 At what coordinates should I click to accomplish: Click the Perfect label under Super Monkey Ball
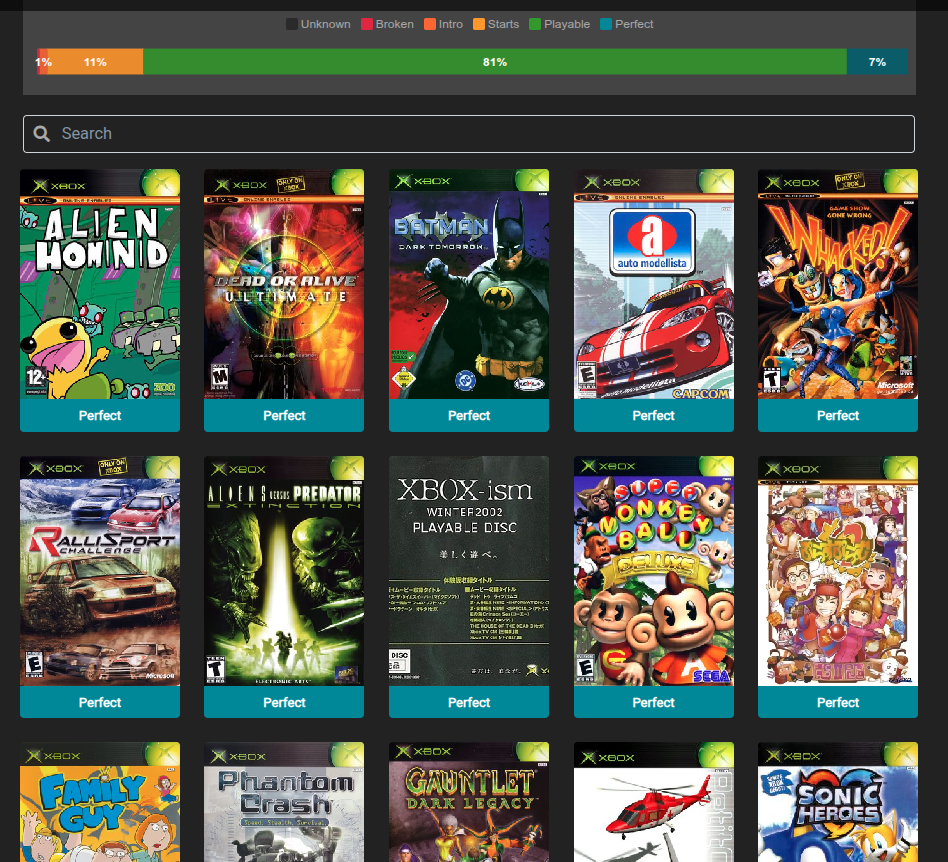click(654, 702)
